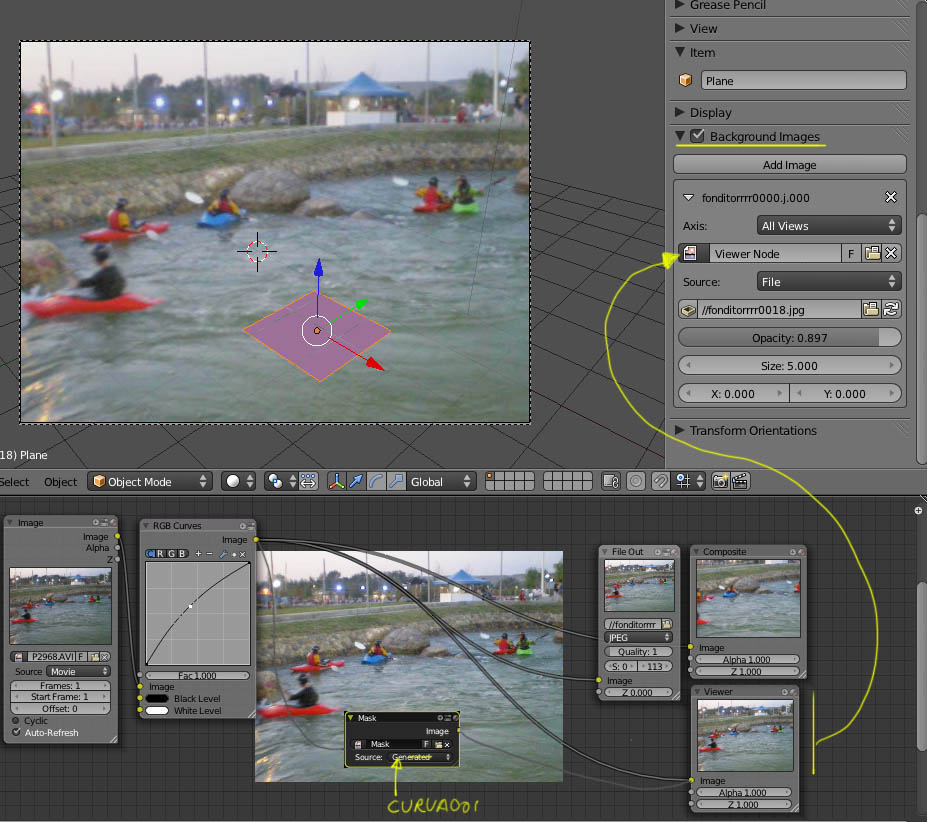Disable Auto-Refresh in Image node

[x=16, y=733]
